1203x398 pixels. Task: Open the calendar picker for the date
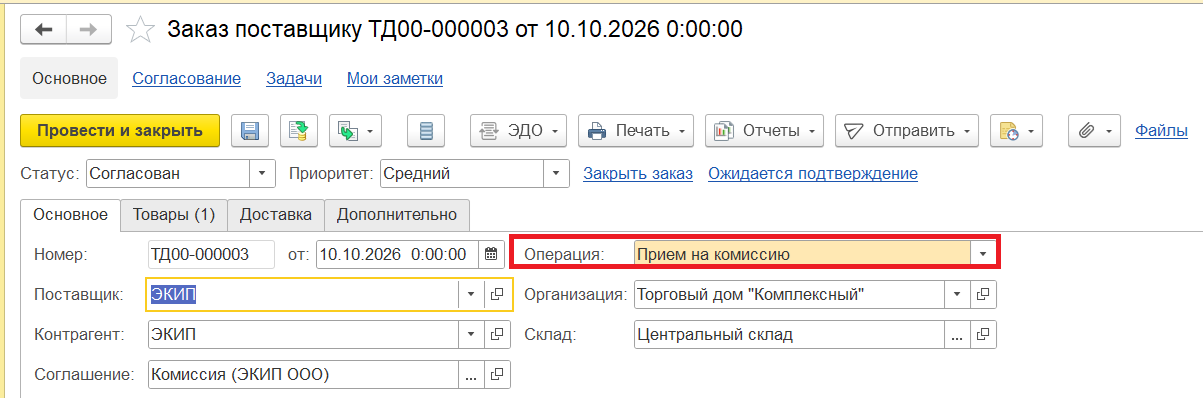491,254
